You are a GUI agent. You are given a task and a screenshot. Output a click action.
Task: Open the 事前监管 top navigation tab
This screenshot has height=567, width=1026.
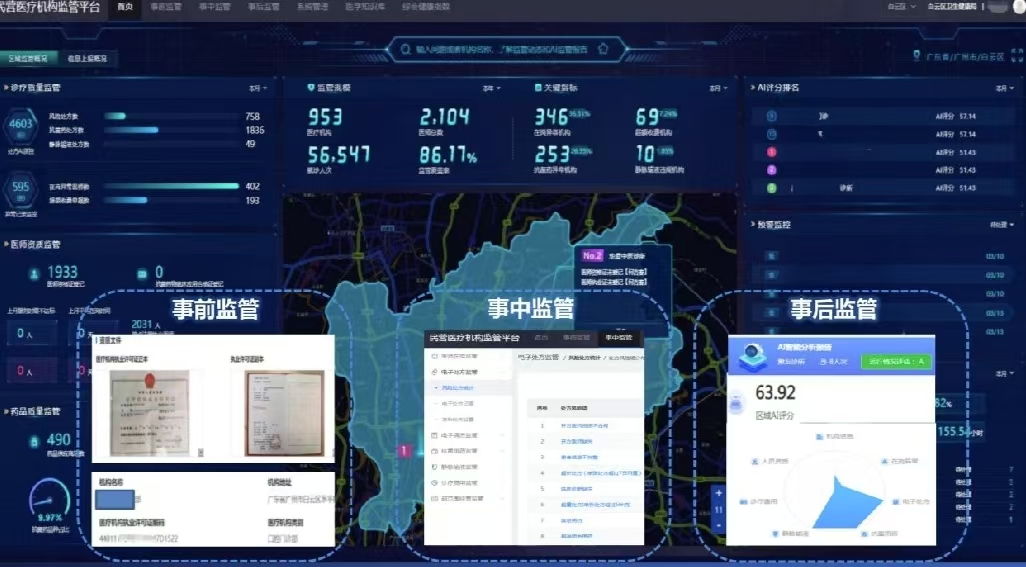tap(166, 7)
